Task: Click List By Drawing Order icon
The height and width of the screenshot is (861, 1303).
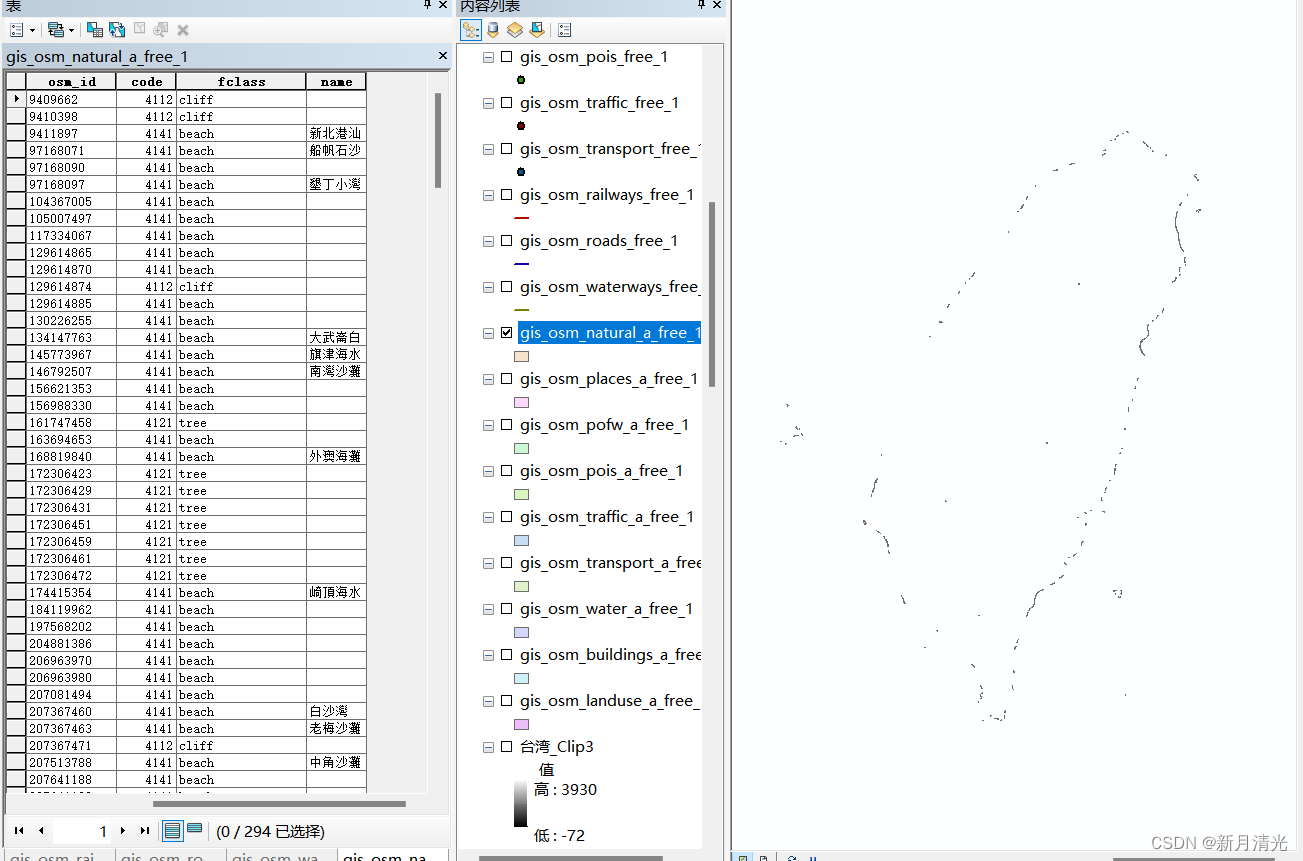Action: tap(471, 30)
